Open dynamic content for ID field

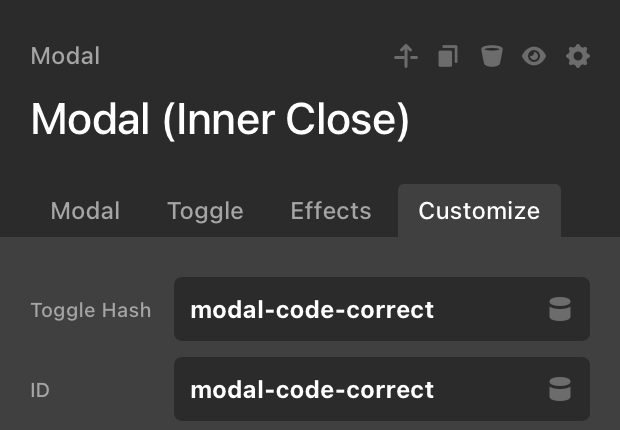point(560,389)
